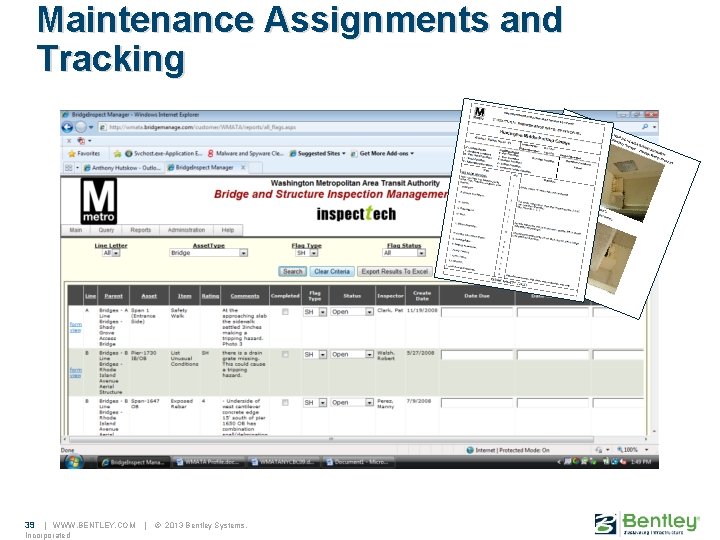
Task: Open the Flag Type filter dropdown
Action: click(306, 253)
